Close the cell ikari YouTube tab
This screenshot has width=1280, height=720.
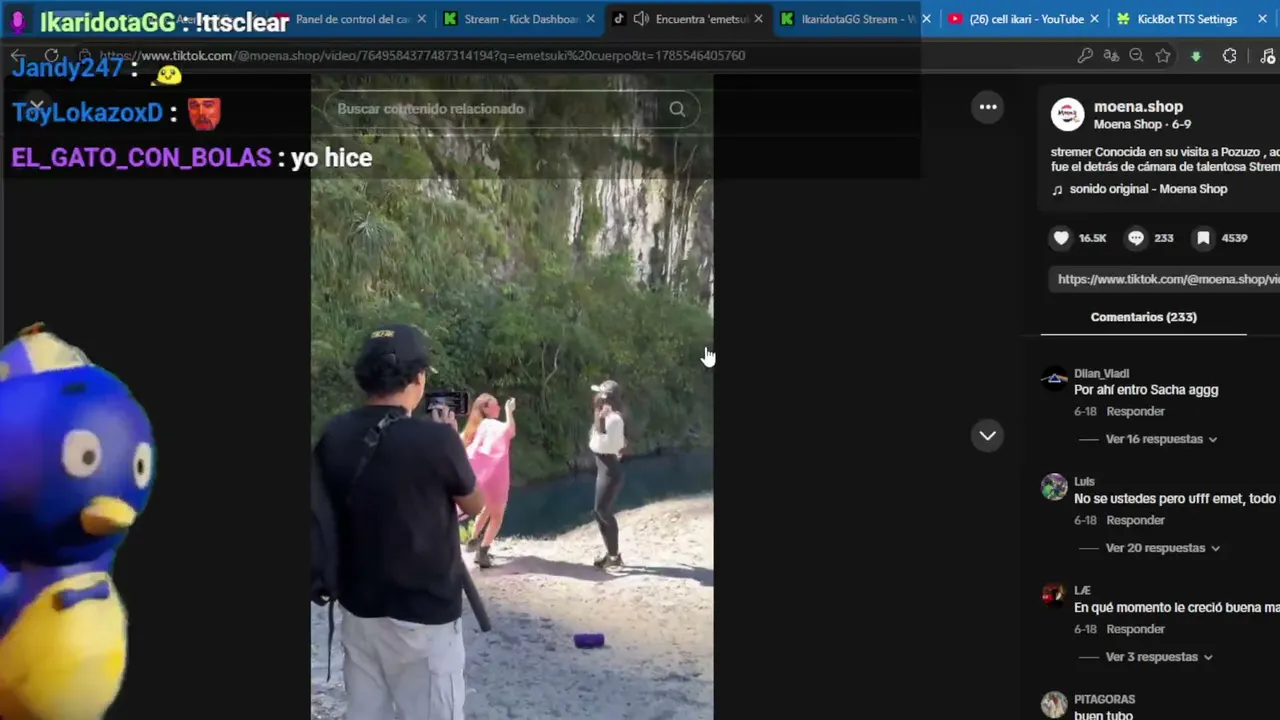1094,19
